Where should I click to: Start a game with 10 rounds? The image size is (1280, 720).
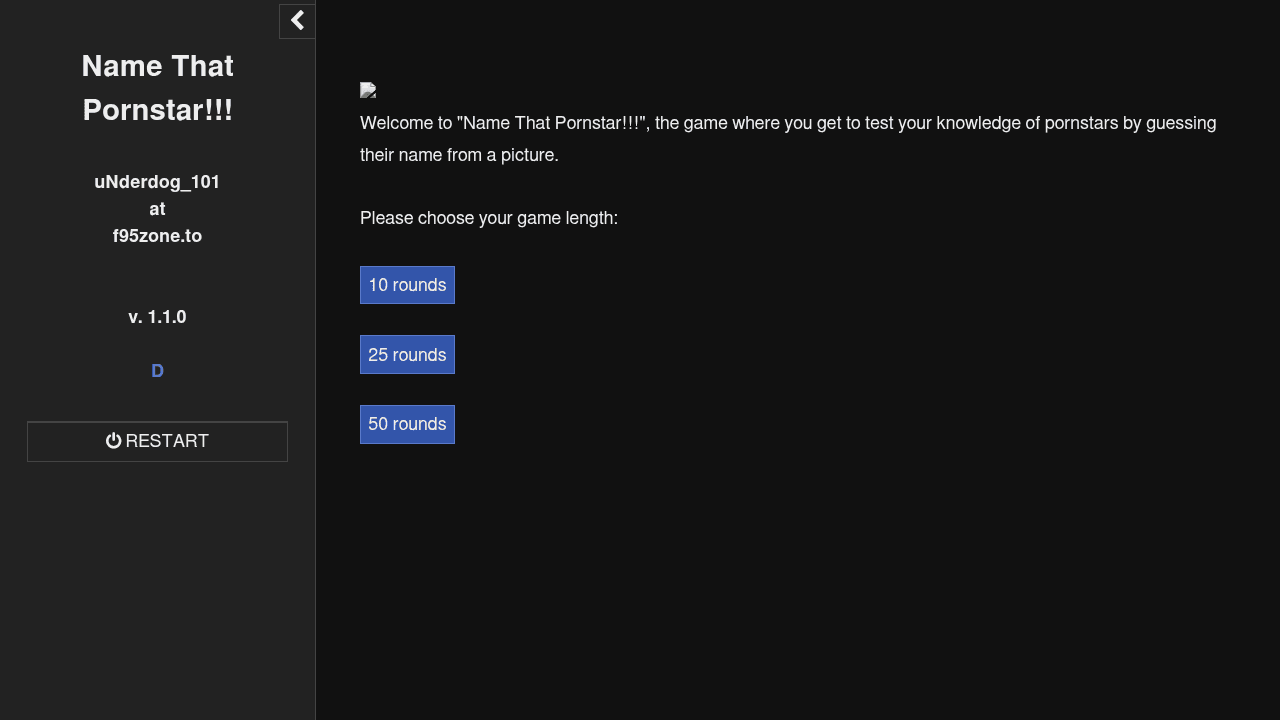pos(407,285)
